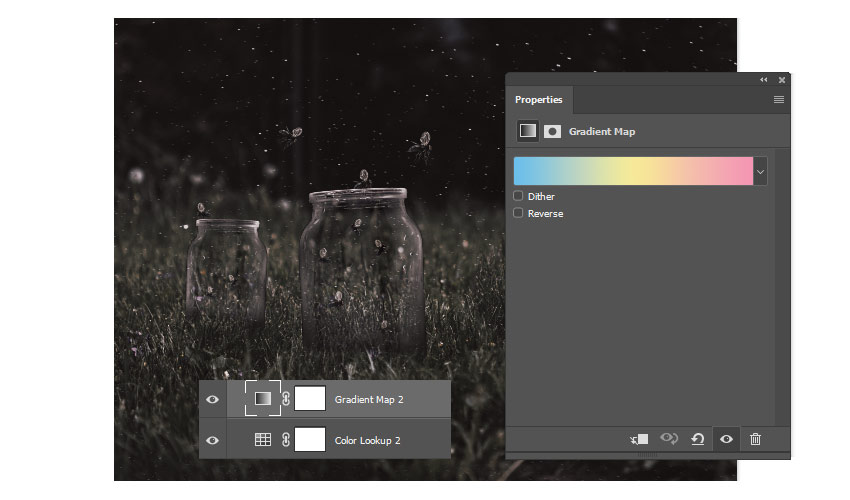Switch to the Properties tab
Screen dimensions: 850x500
click(x=538, y=100)
